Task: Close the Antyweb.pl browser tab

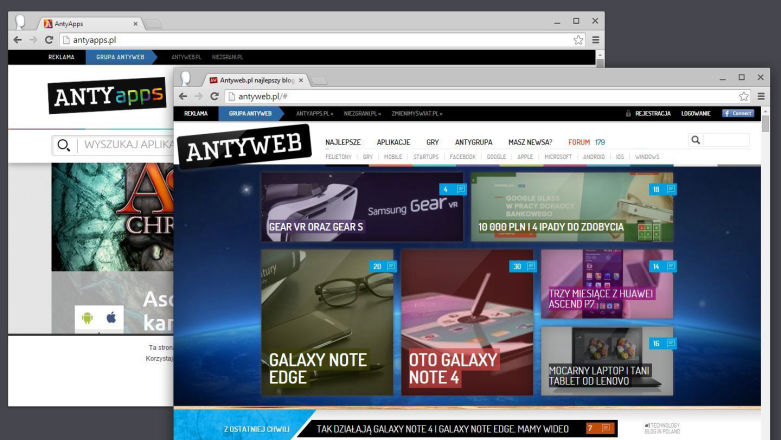Action: pos(301,80)
